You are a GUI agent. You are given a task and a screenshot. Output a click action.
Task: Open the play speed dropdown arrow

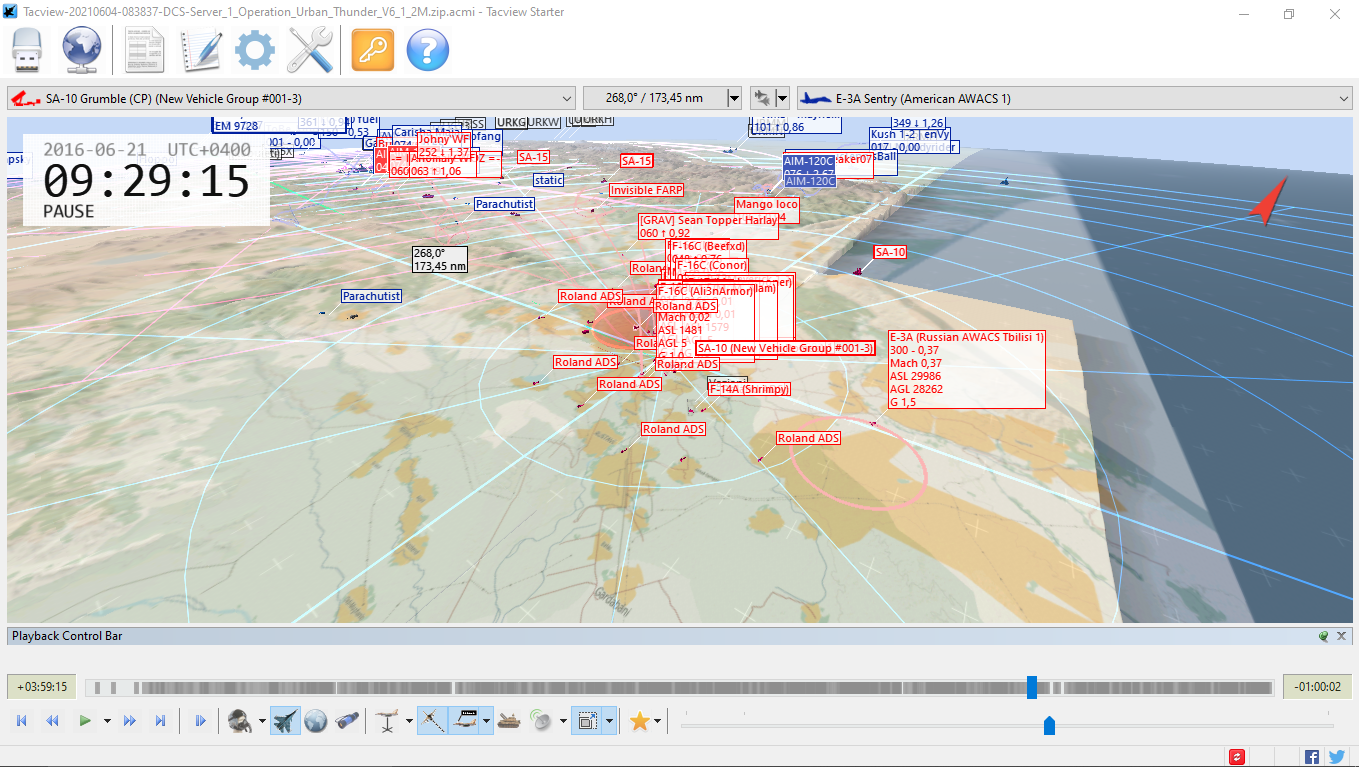pos(107,721)
